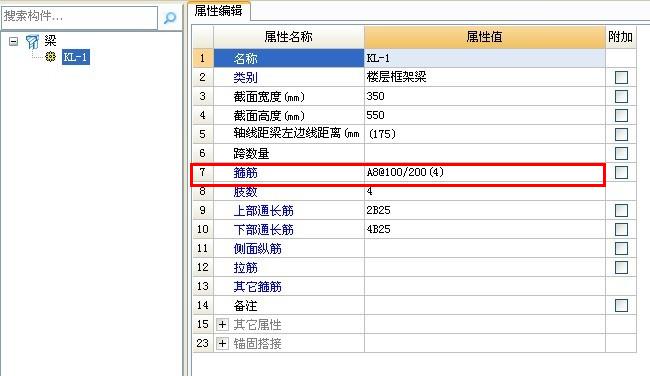The width and height of the screenshot is (650, 376).
Task: Click the 名称 property name cell
Action: 289,58
